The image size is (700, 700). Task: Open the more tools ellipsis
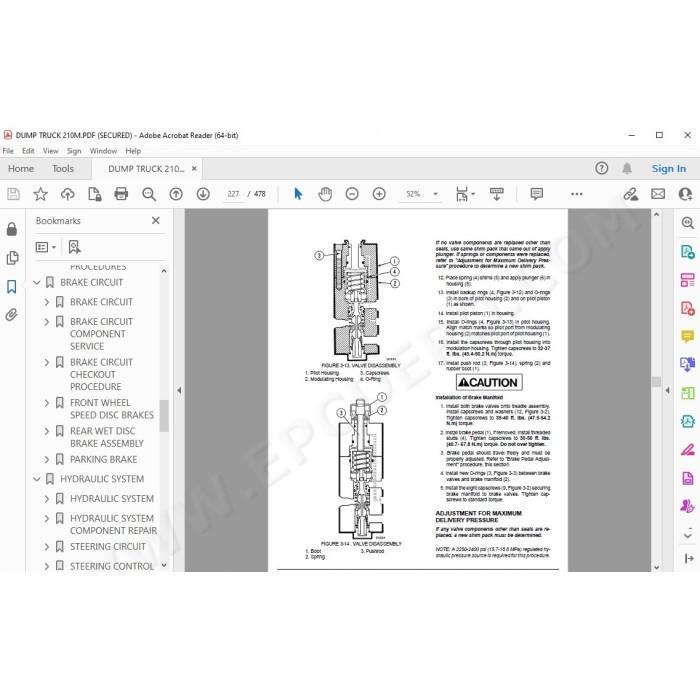coord(576,194)
